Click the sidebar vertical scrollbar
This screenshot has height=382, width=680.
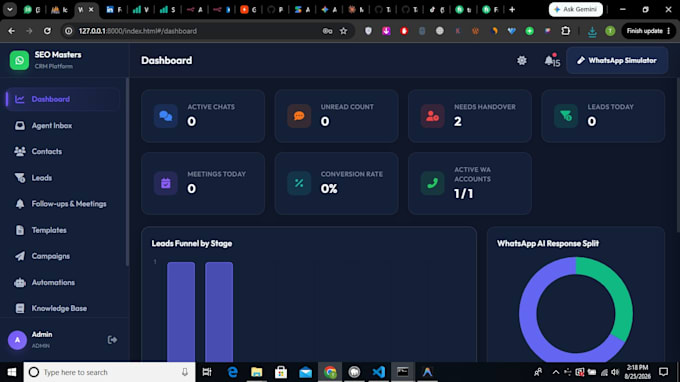pyautogui.click(x=127, y=172)
